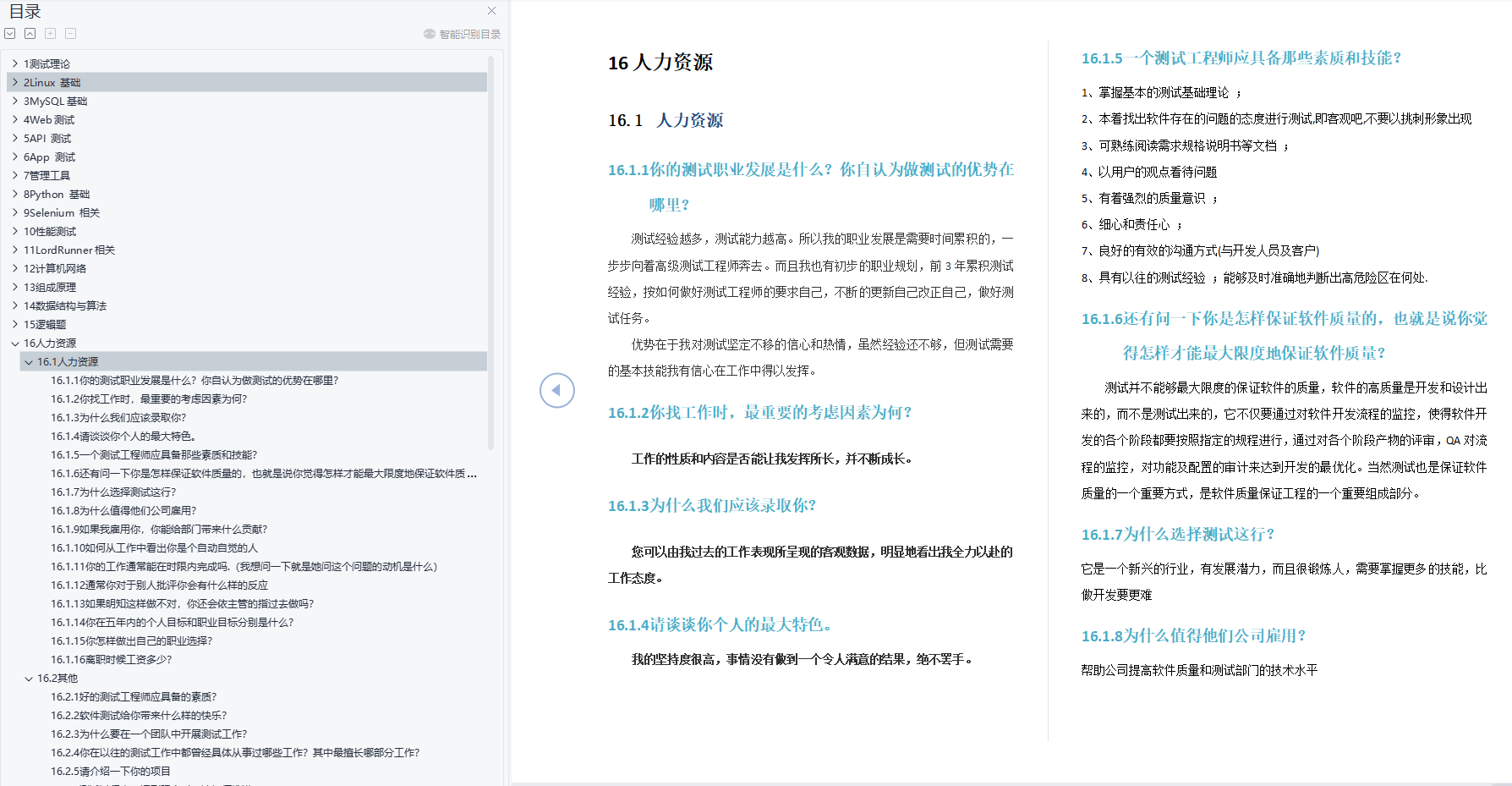The width and height of the screenshot is (1512, 786).
Task: Click the expand-all down chevron icon in 目录 panel
Action: (x=9, y=34)
